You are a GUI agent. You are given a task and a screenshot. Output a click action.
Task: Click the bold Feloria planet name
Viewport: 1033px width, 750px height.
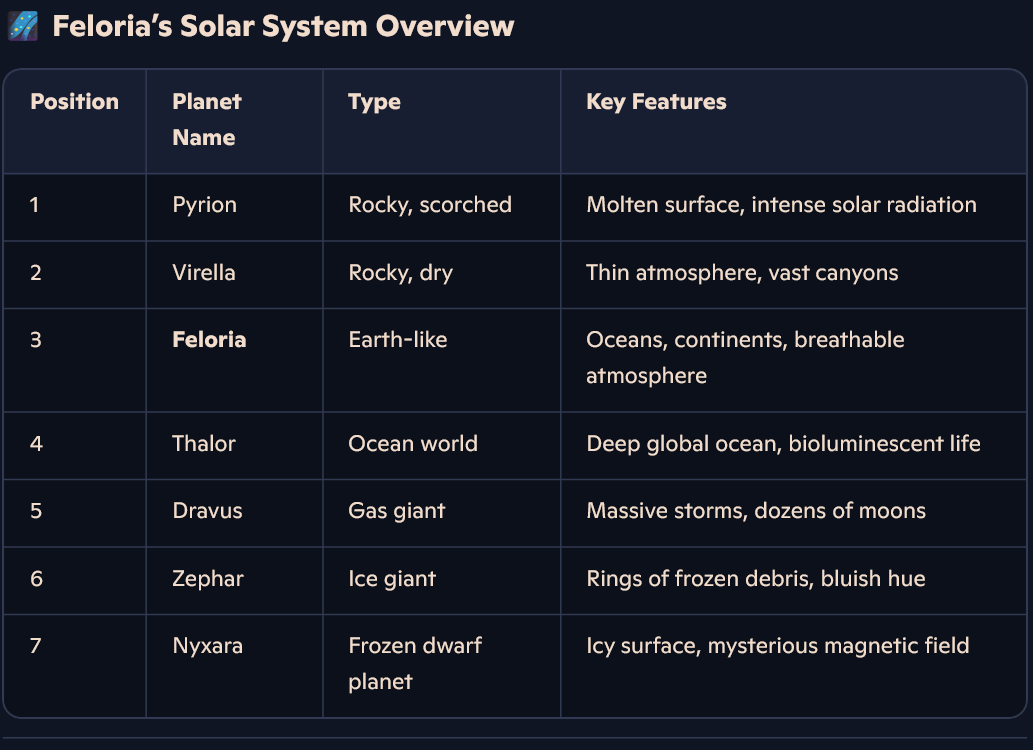[209, 340]
